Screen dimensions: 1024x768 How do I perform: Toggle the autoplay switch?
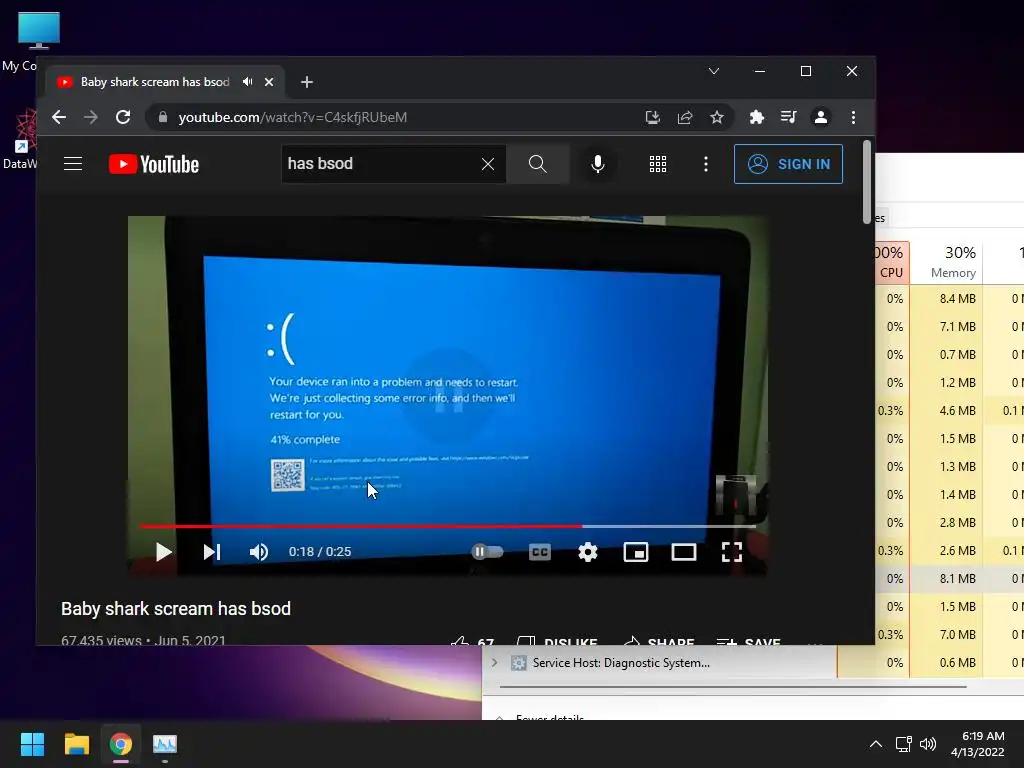click(487, 552)
